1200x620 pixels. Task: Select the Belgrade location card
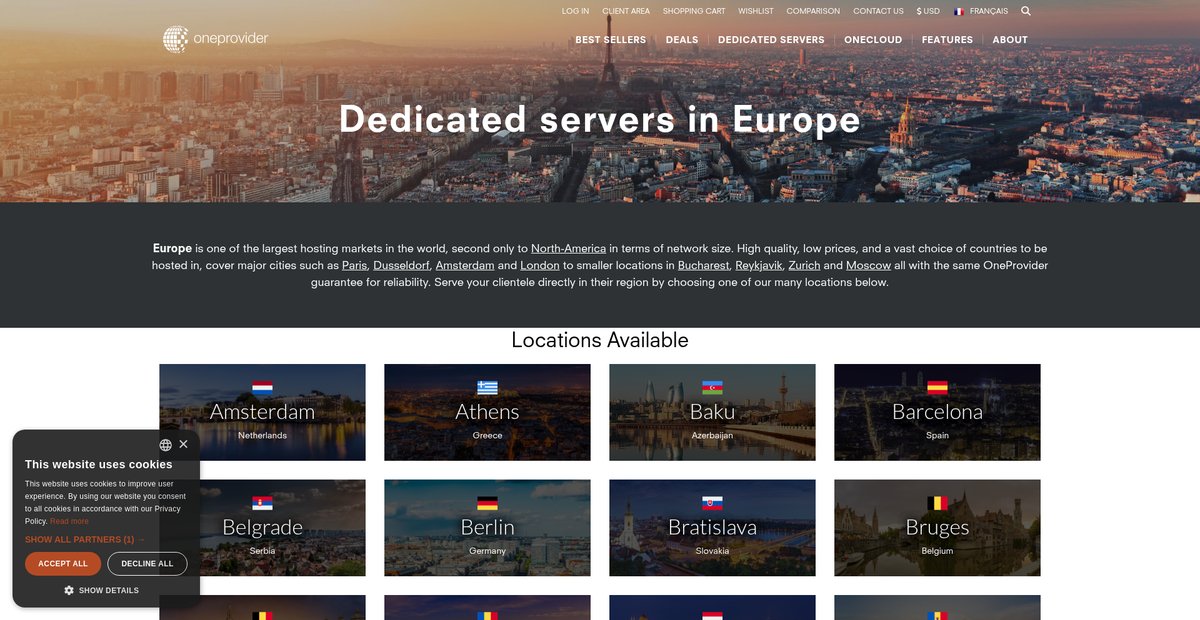pos(262,528)
